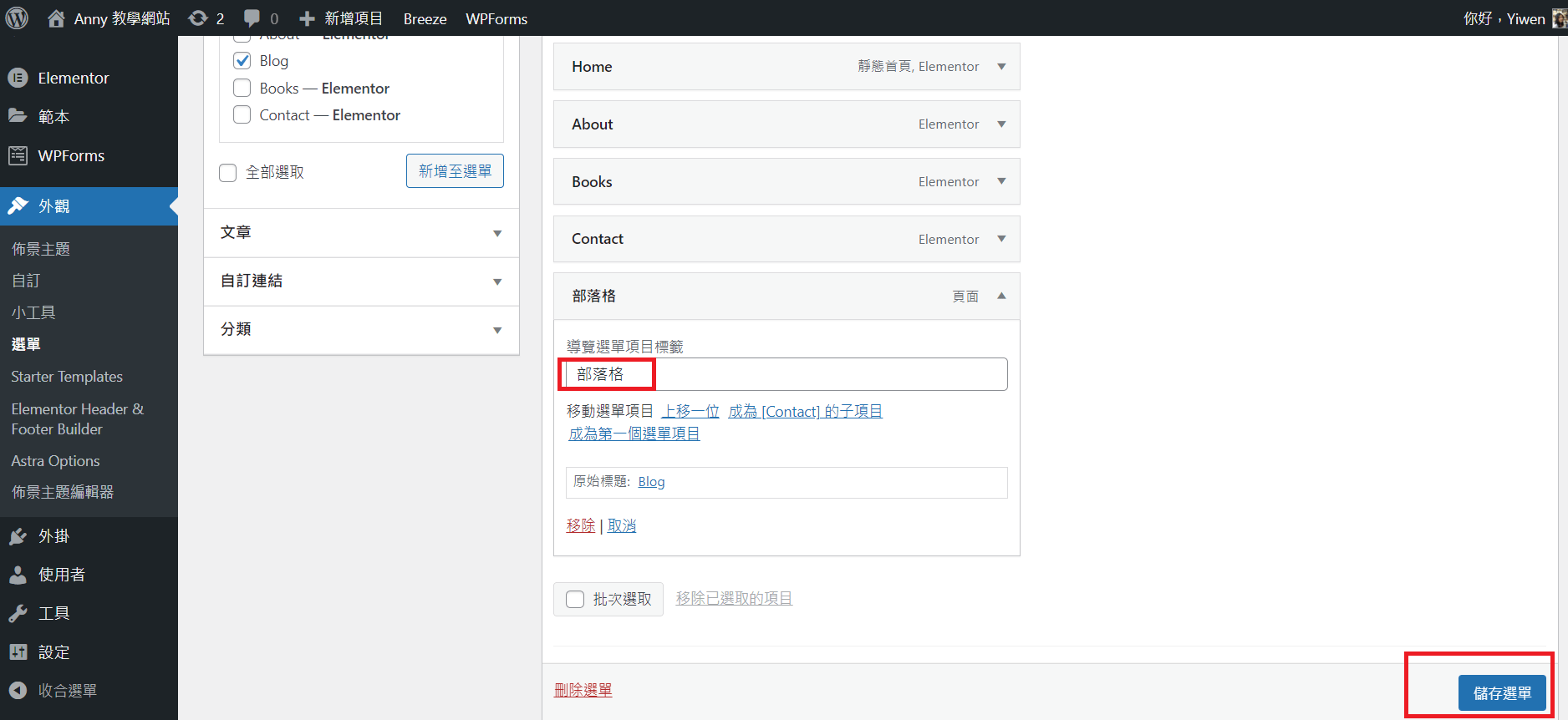
Task: Expand the 自訂連結 panel
Action: coord(361,281)
